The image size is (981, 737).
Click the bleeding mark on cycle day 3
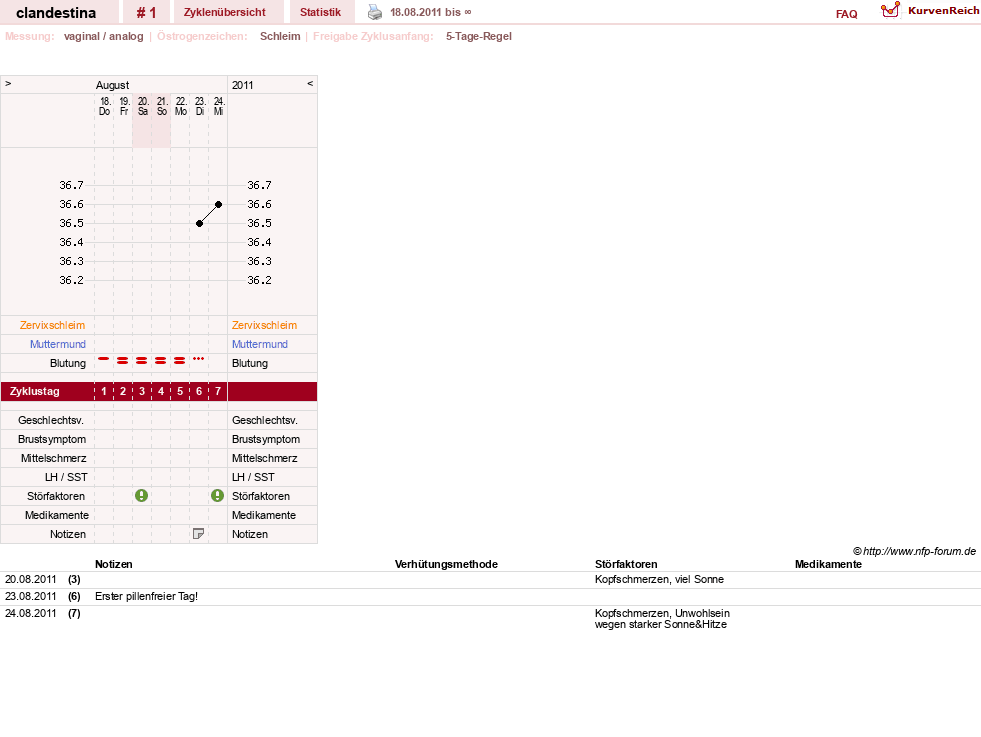141,360
